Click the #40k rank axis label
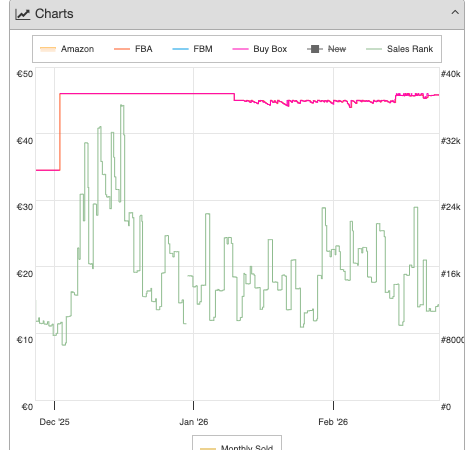Screen dimensions: 474x450 click(x=451, y=74)
